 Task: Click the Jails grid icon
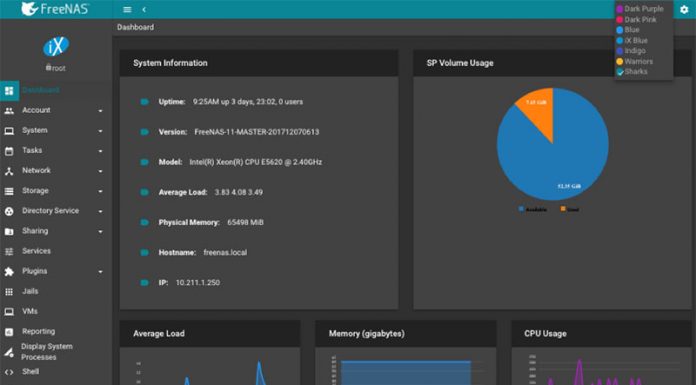point(9,292)
